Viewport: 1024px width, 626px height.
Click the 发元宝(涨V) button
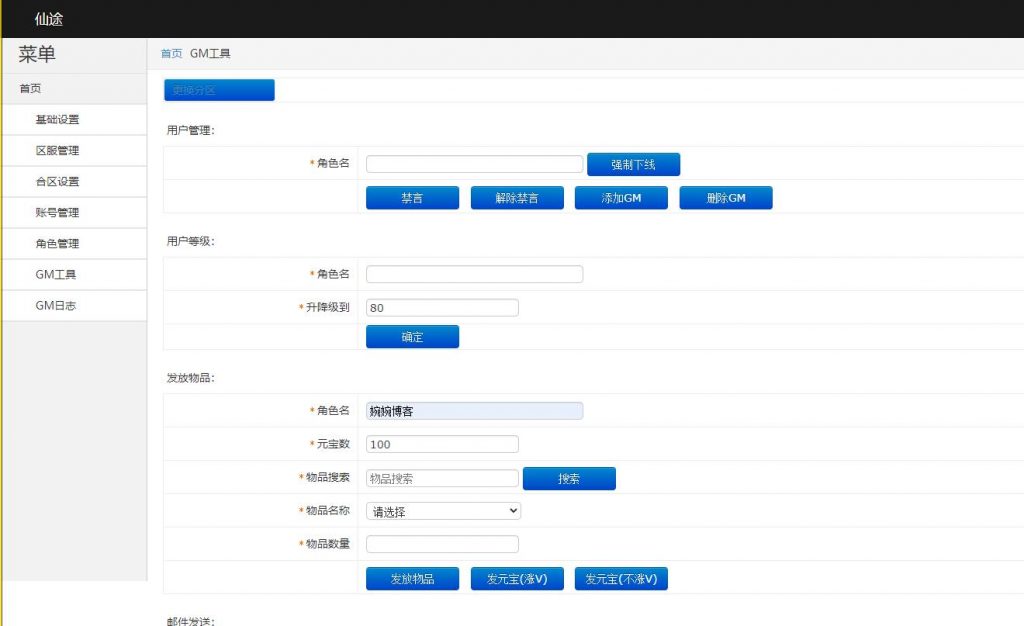(516, 578)
